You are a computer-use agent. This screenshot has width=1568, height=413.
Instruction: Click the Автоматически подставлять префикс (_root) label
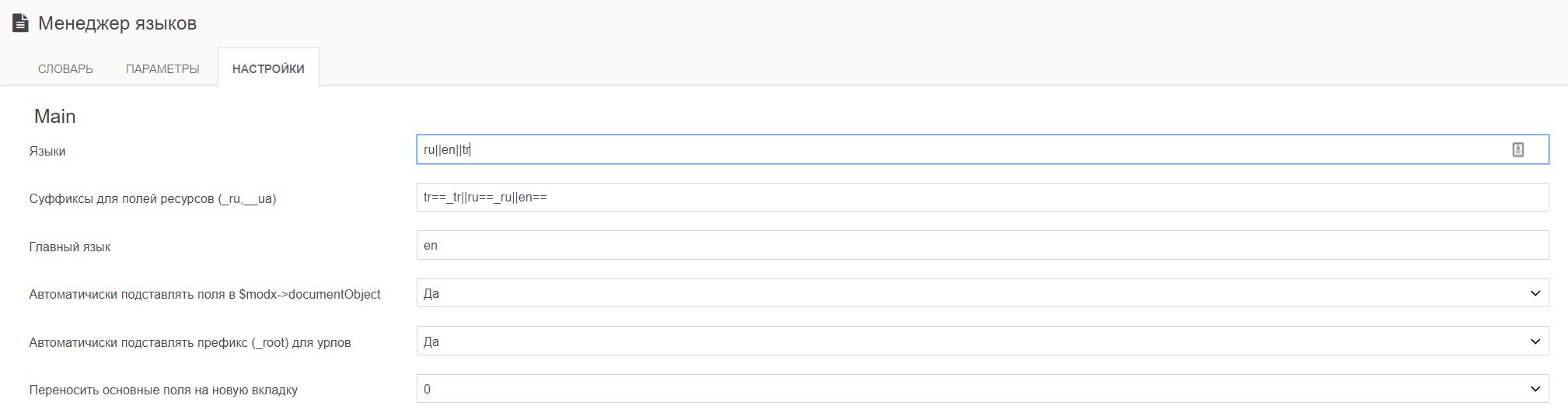point(190,343)
